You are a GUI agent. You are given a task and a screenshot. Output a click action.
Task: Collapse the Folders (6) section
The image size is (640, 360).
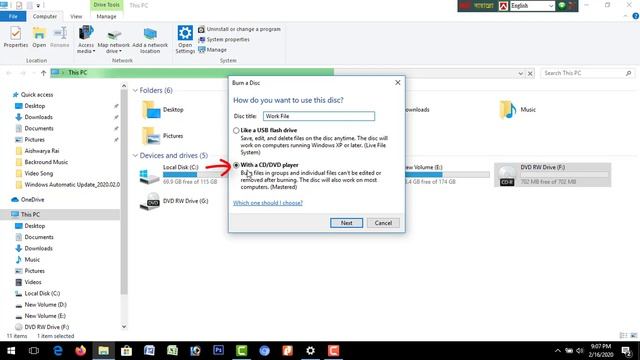tap(135, 90)
